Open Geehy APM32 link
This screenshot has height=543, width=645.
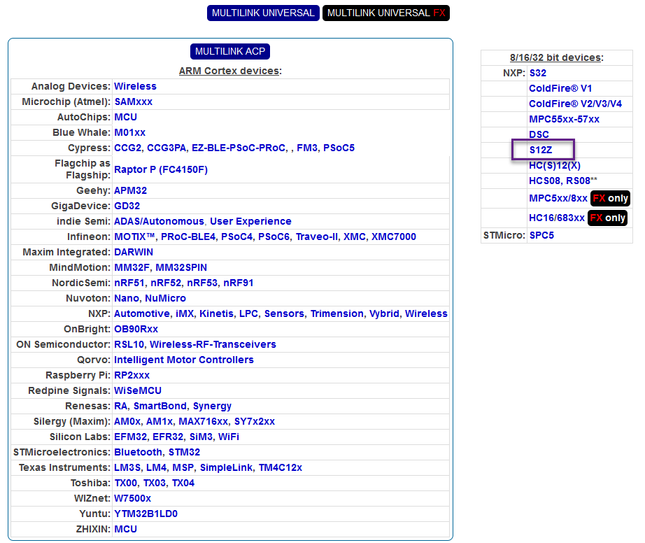point(130,191)
